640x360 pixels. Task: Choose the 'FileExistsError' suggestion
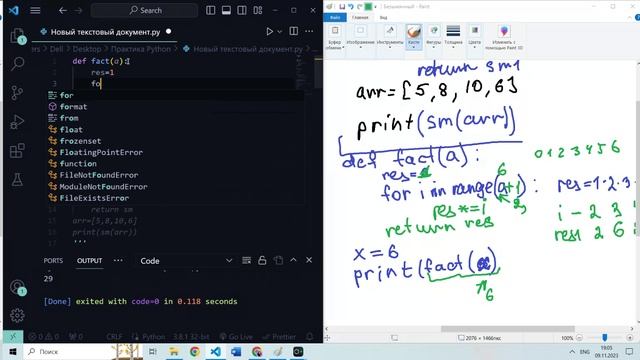point(176,198)
